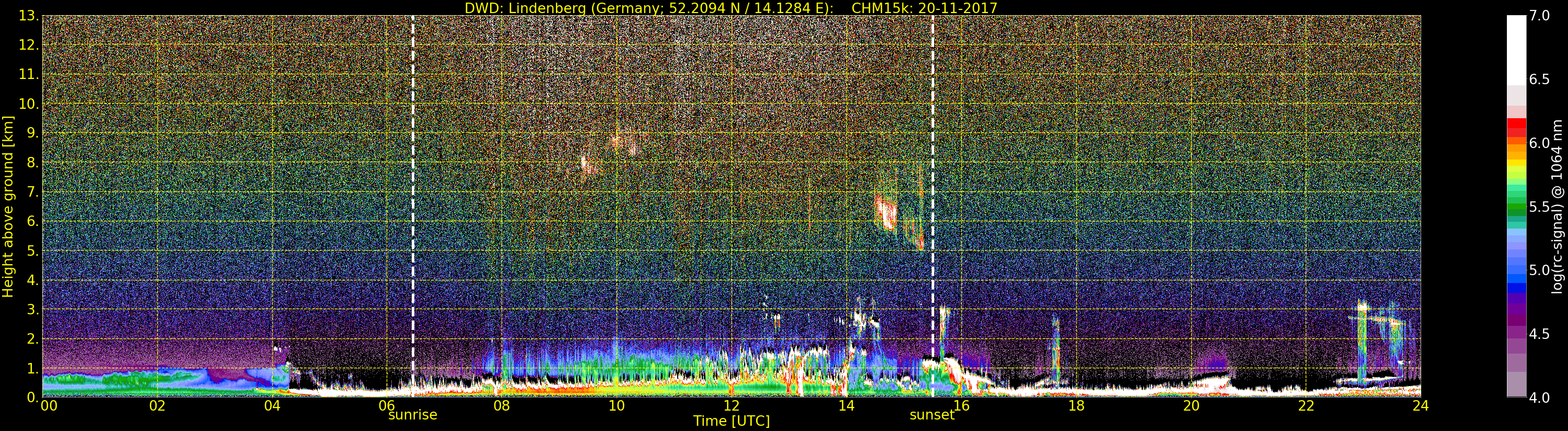Click the height axis tick label 4.
This screenshot has width=1568, height=431.
coord(32,280)
